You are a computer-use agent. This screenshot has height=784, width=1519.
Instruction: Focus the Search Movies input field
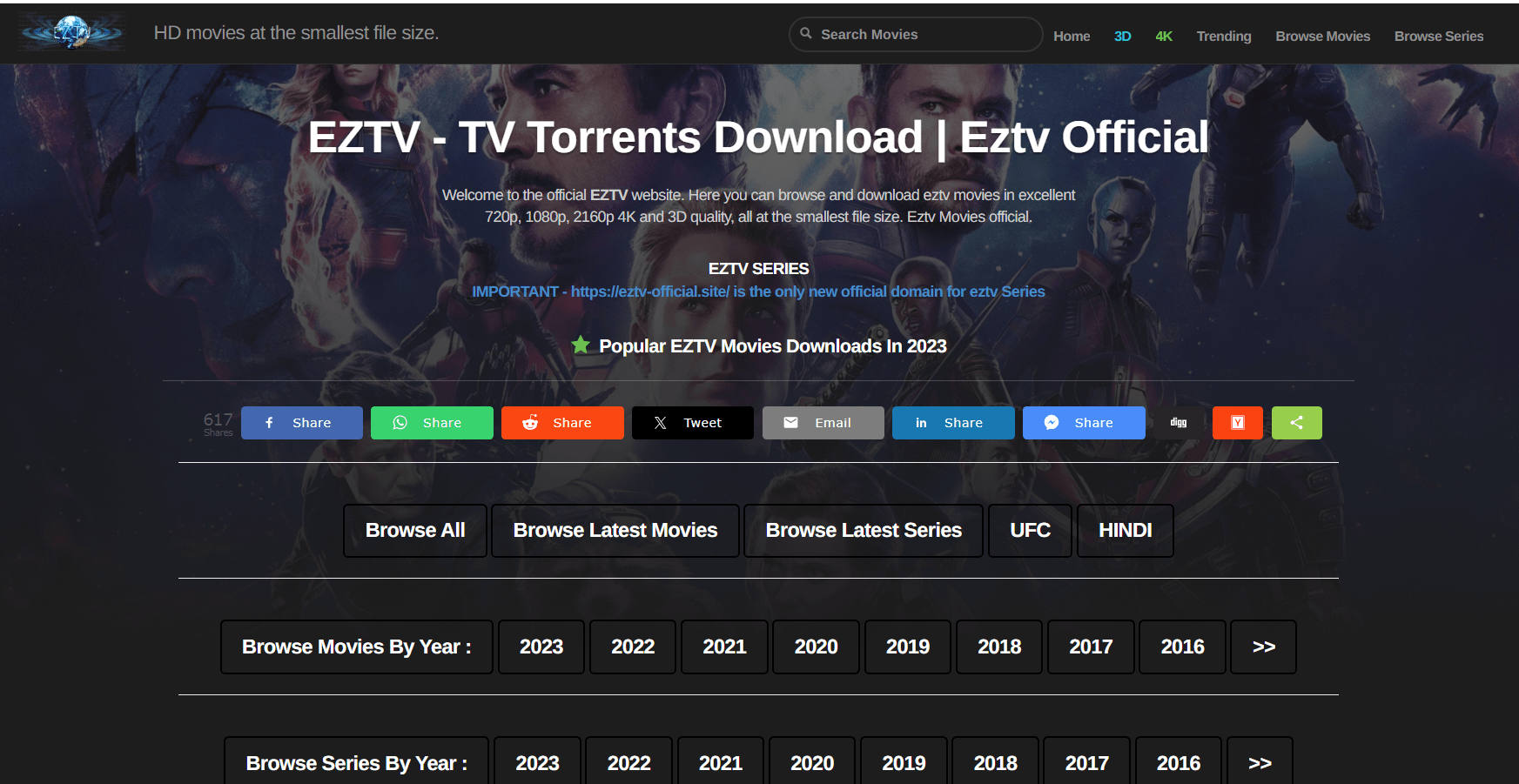coord(923,34)
